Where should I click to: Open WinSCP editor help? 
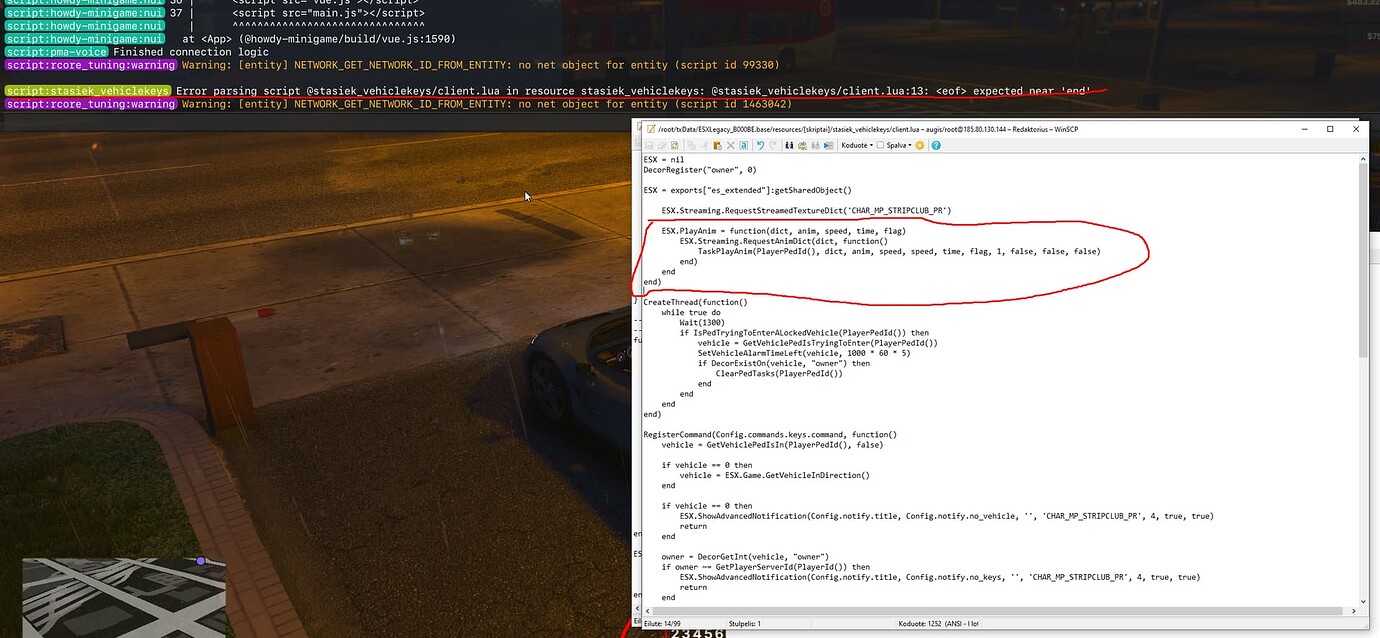[x=937, y=145]
